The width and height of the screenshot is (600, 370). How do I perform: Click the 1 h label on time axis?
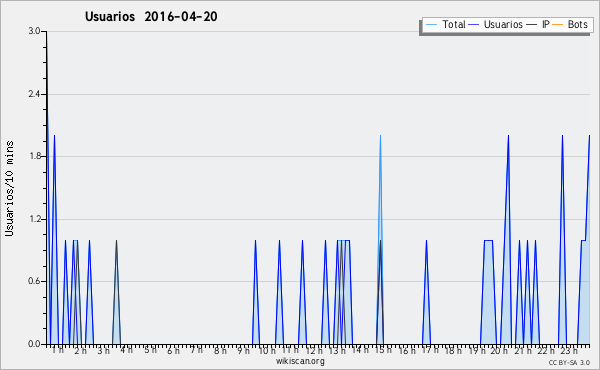pyautogui.click(x=58, y=350)
